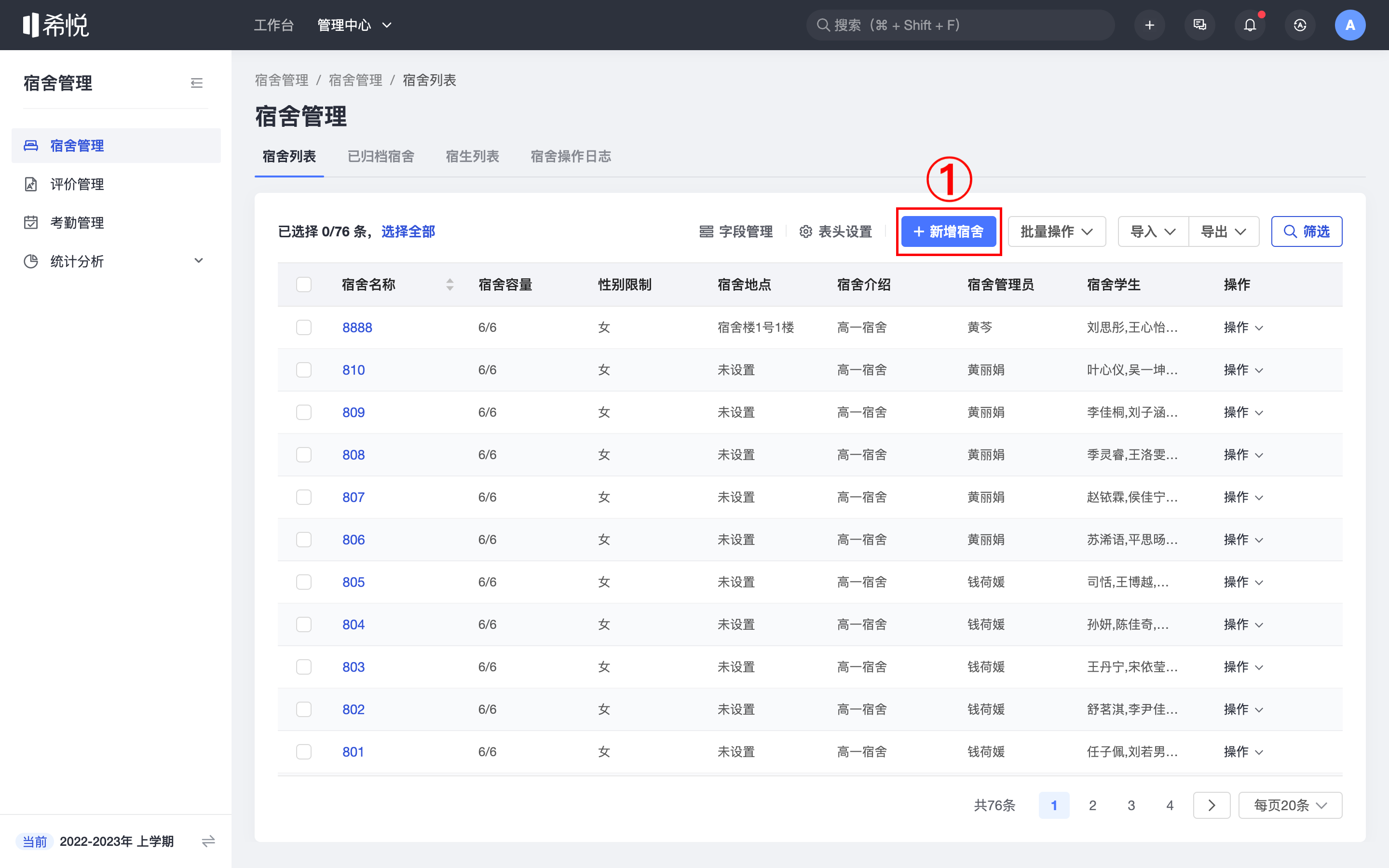Click the 当前 semester tag

tap(34, 841)
